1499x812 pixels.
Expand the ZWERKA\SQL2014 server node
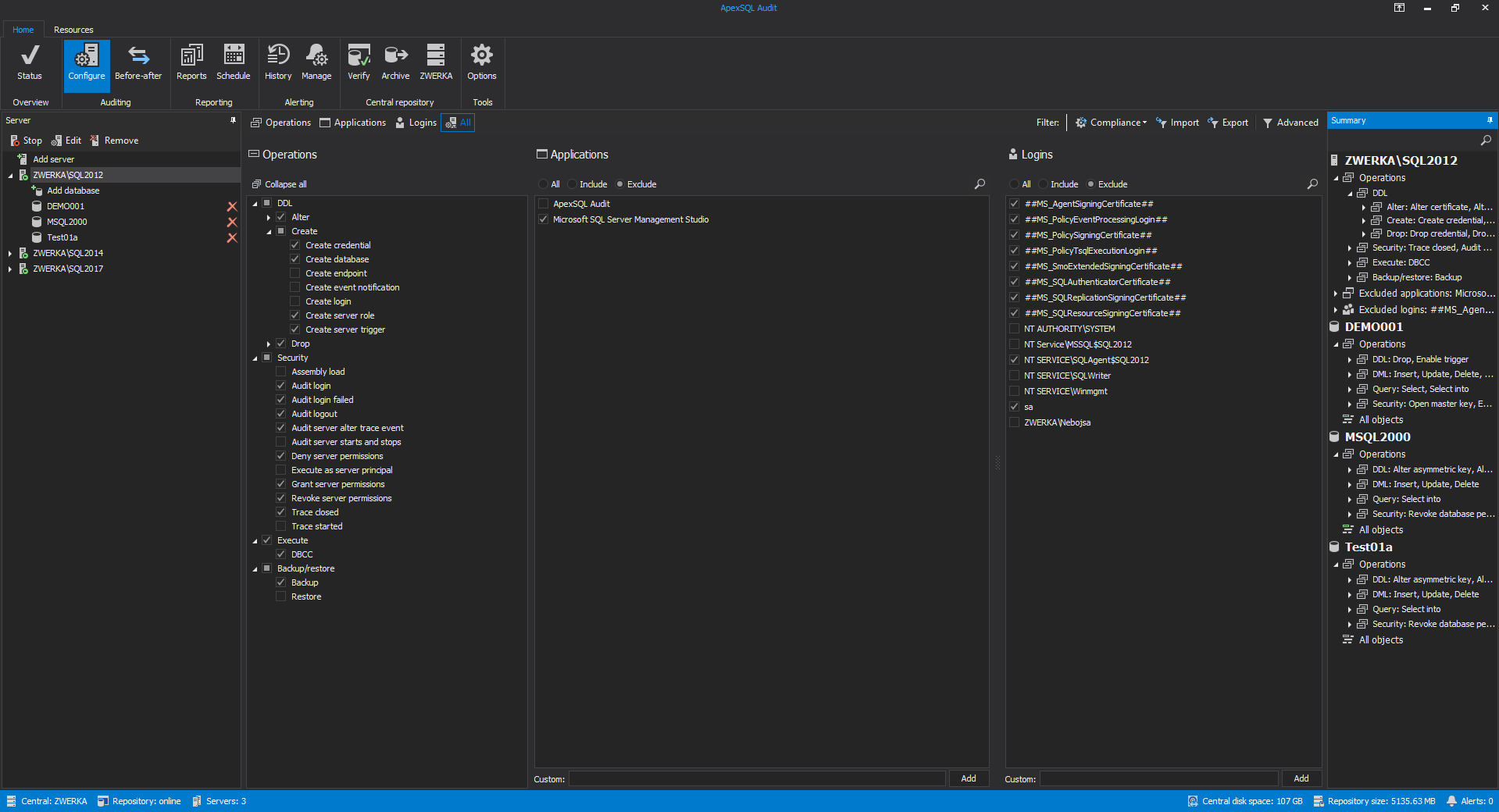10,253
